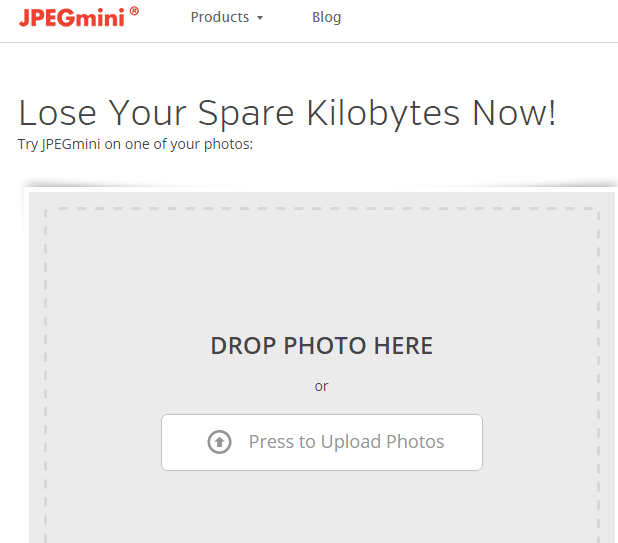
Task: Expand the Products dropdown arrow
Action: [x=260, y=18]
